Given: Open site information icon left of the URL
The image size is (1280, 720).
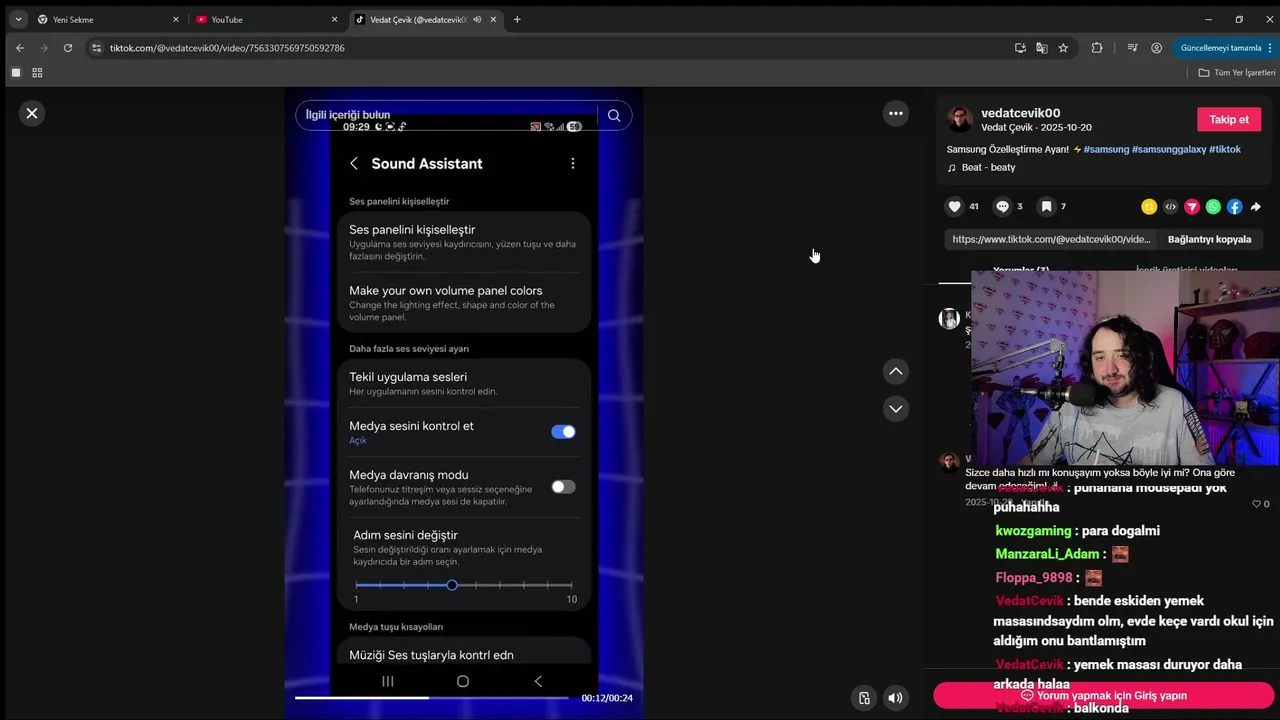Looking at the screenshot, I should click(96, 48).
